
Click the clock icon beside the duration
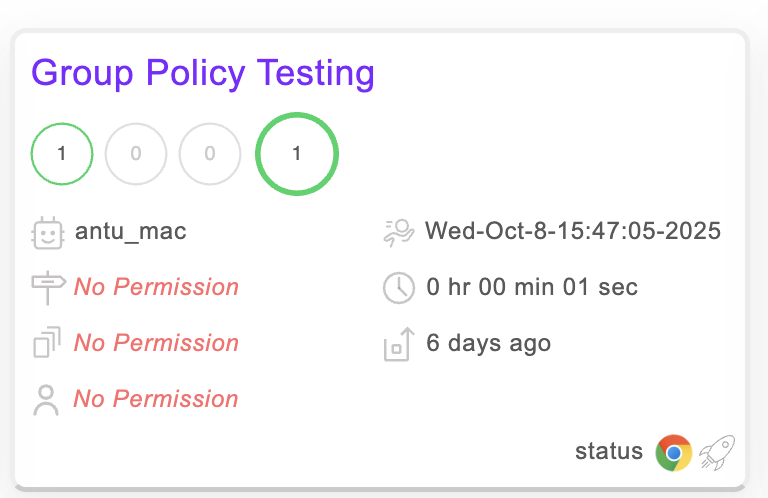[398, 288]
